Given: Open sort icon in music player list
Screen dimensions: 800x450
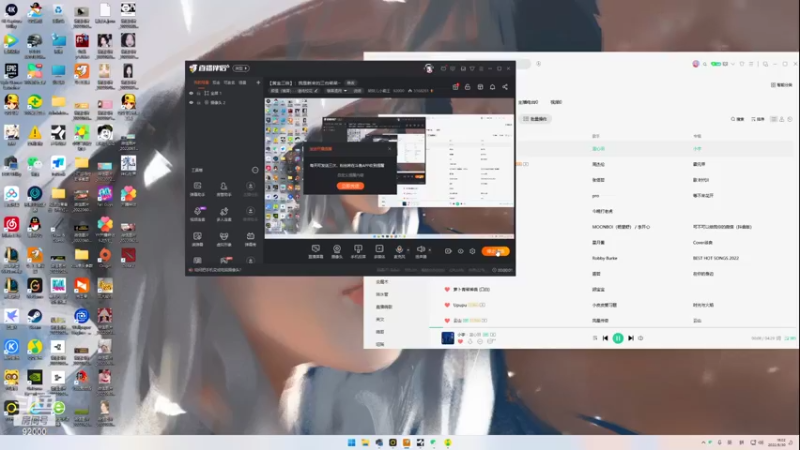Looking at the screenshot, I should pos(758,119).
